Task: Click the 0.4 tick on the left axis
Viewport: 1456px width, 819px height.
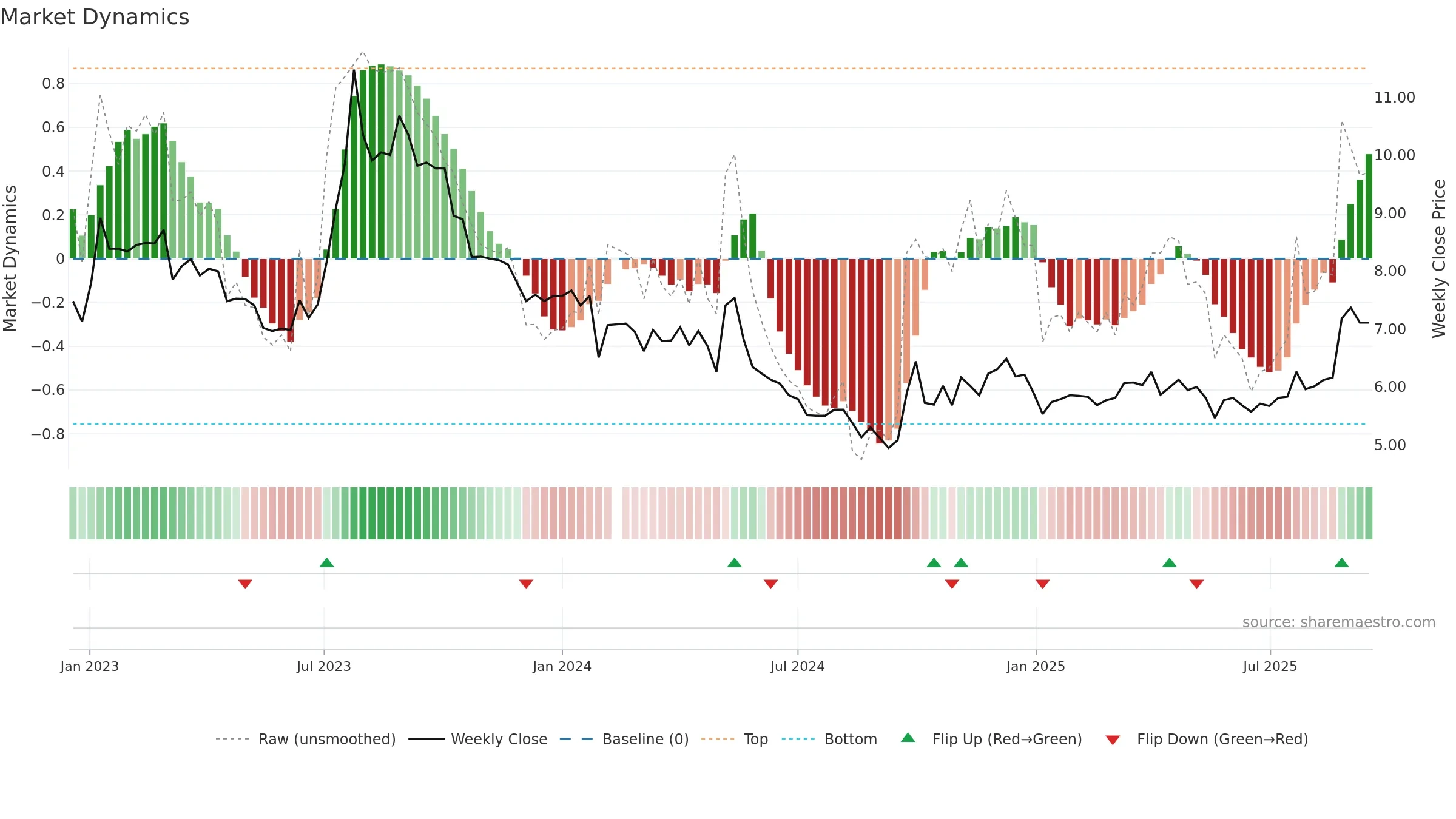Action: 53,171
